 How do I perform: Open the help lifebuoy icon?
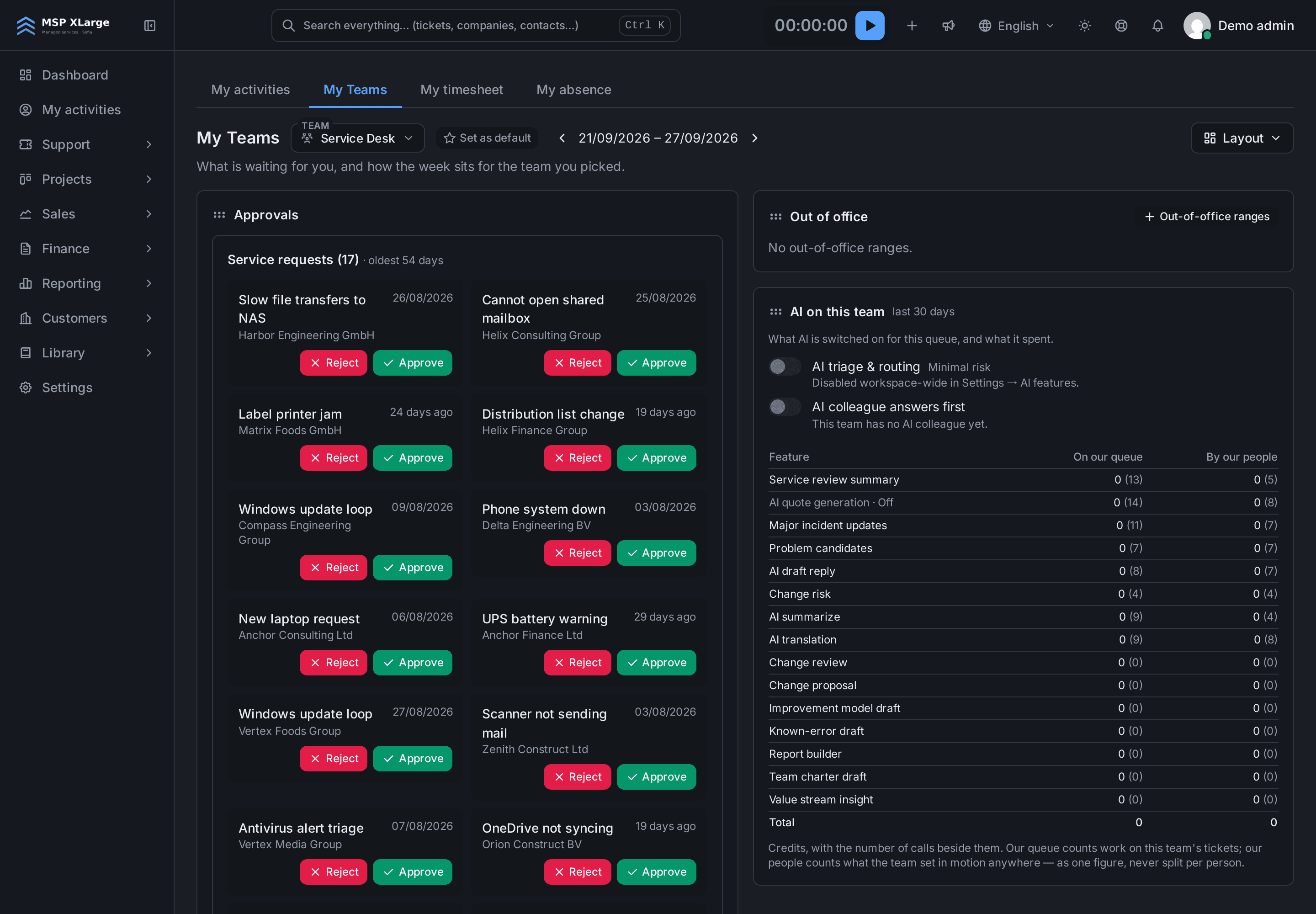click(x=1121, y=26)
